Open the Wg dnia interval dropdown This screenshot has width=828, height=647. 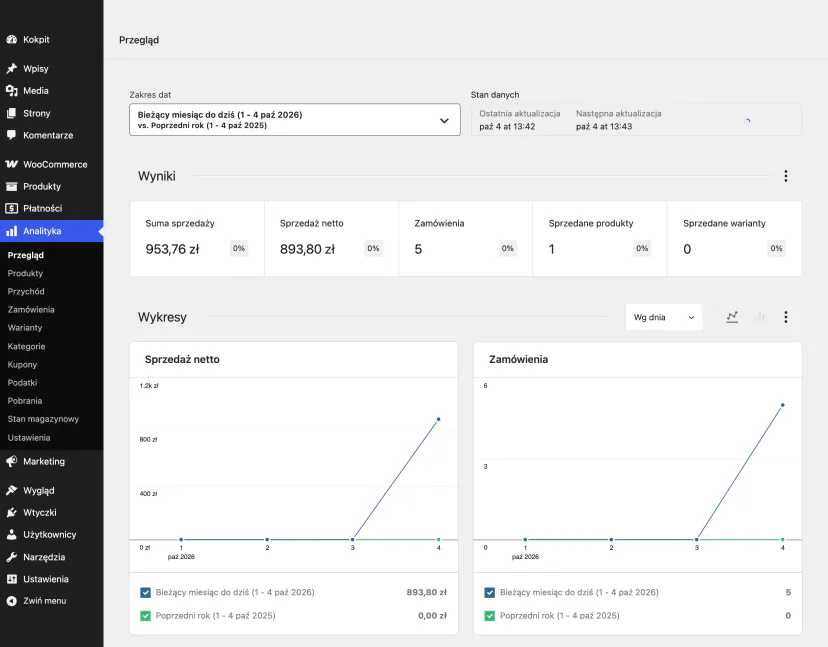point(664,317)
